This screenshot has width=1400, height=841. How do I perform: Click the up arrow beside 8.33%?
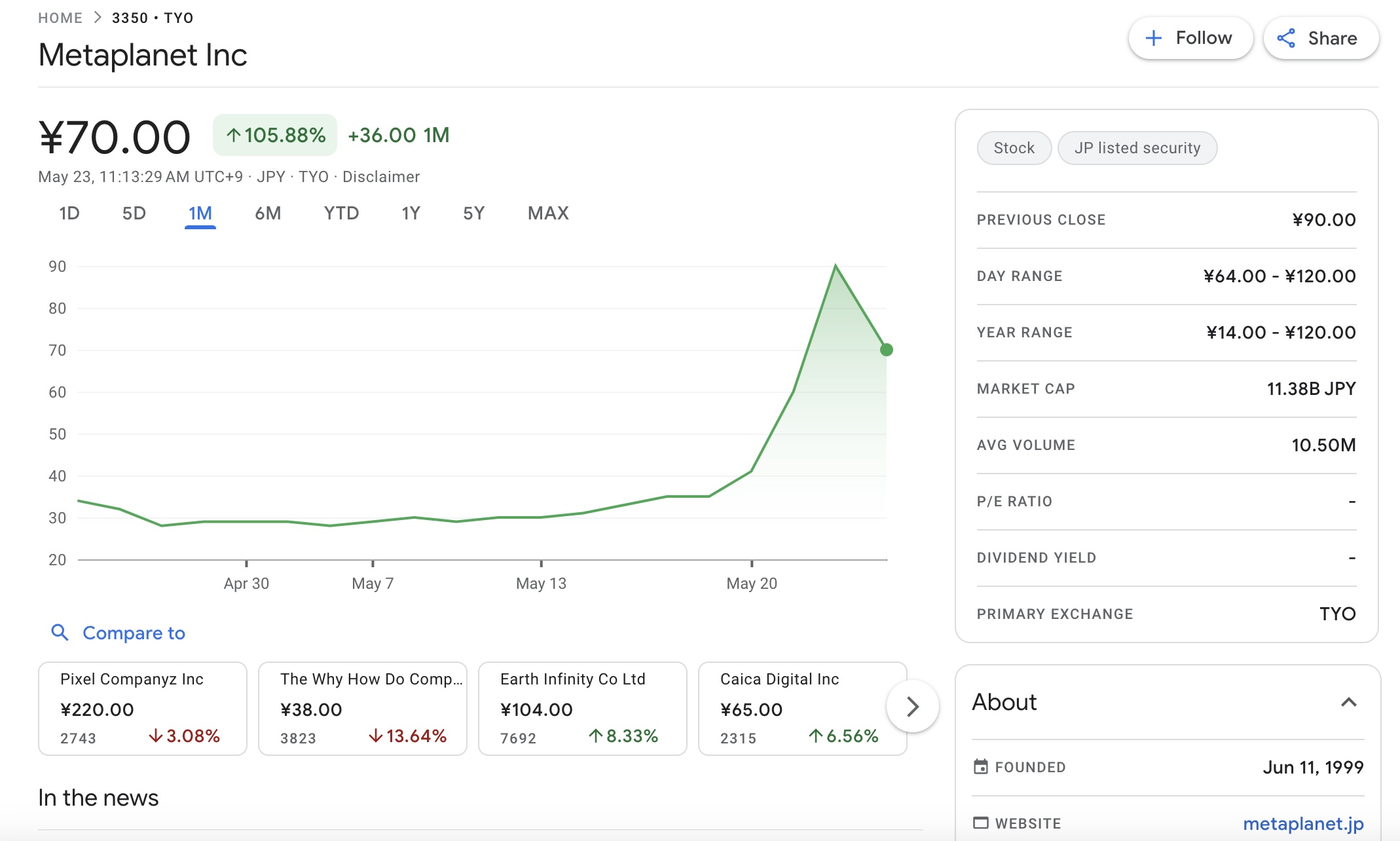[595, 736]
